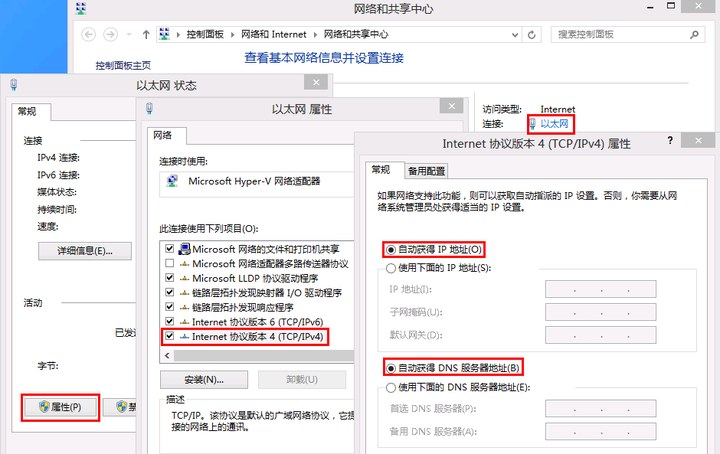Toggle Microsoft LLDP 协议驱动程序 checkbox
Viewport: 720px width, 454px height.
point(169,278)
